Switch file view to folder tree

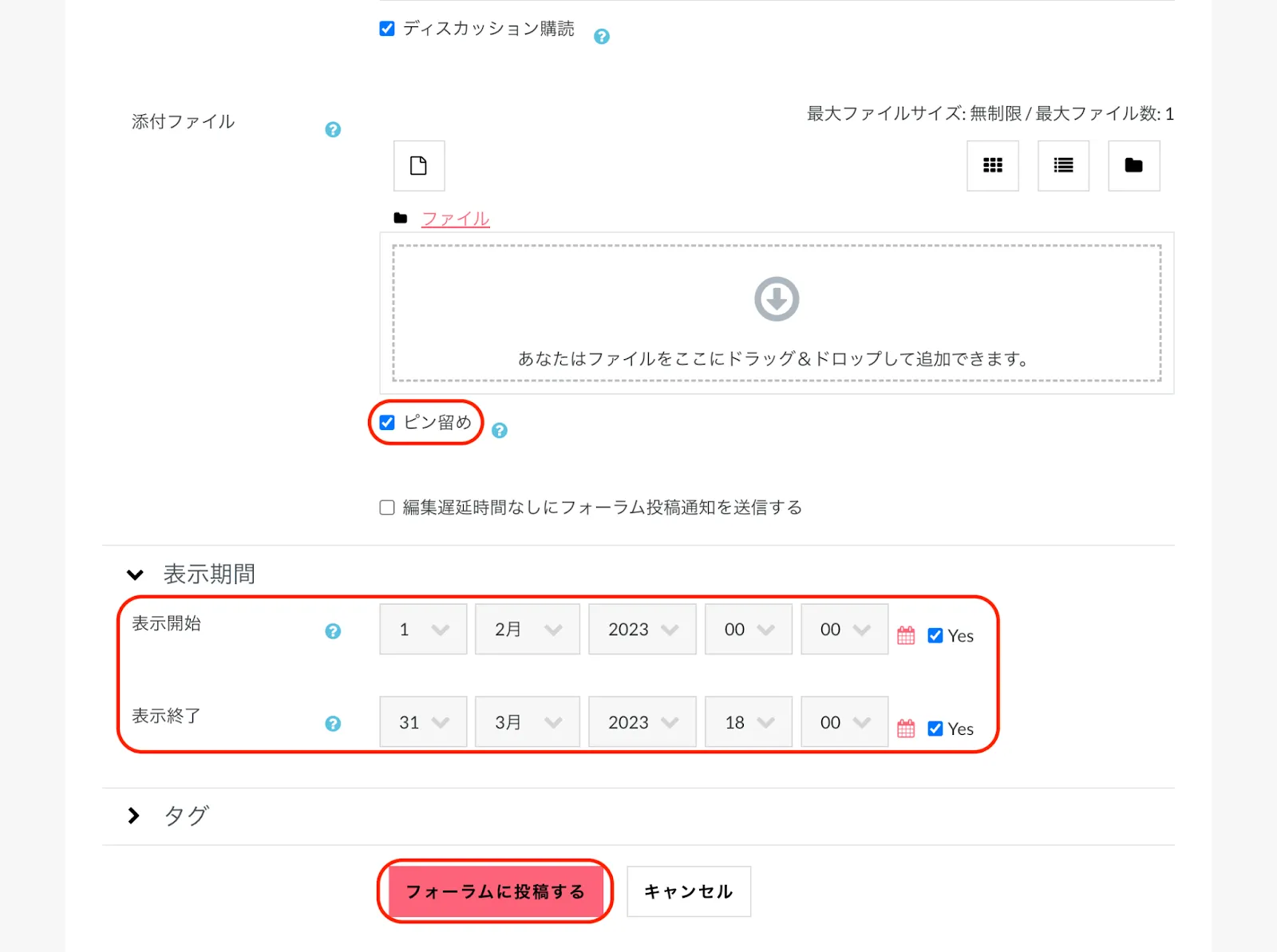[x=1133, y=165]
